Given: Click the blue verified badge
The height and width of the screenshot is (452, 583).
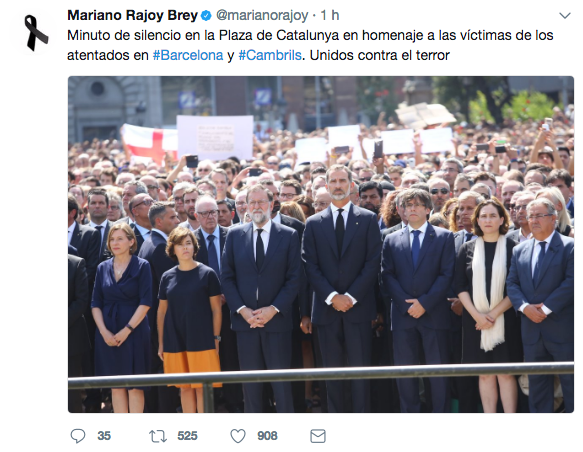Looking at the screenshot, I should 206,16.
